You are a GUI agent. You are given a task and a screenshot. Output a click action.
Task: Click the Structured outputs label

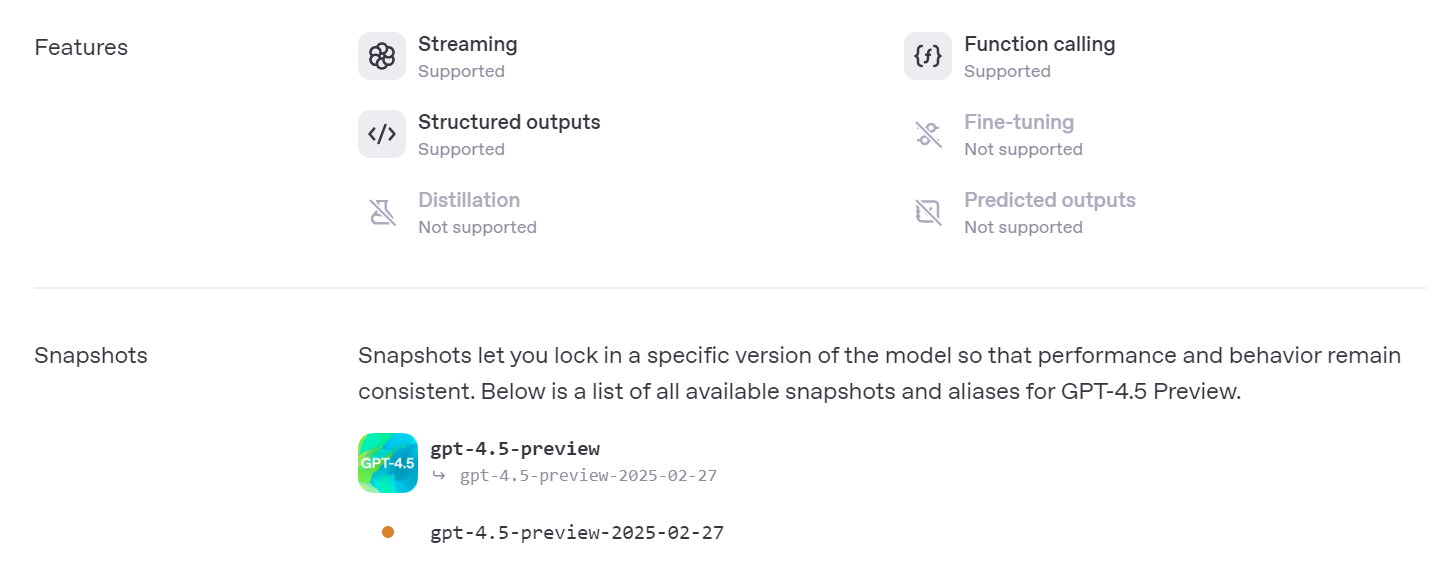point(509,122)
